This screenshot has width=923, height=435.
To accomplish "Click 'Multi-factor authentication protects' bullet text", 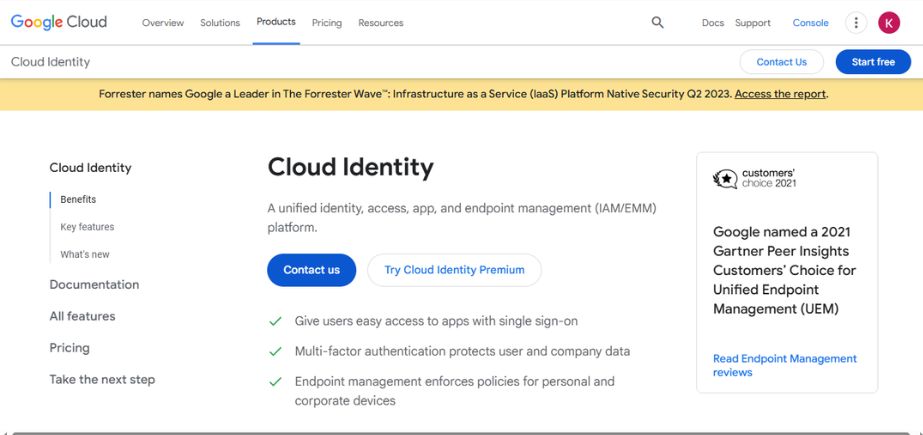I will (462, 351).
